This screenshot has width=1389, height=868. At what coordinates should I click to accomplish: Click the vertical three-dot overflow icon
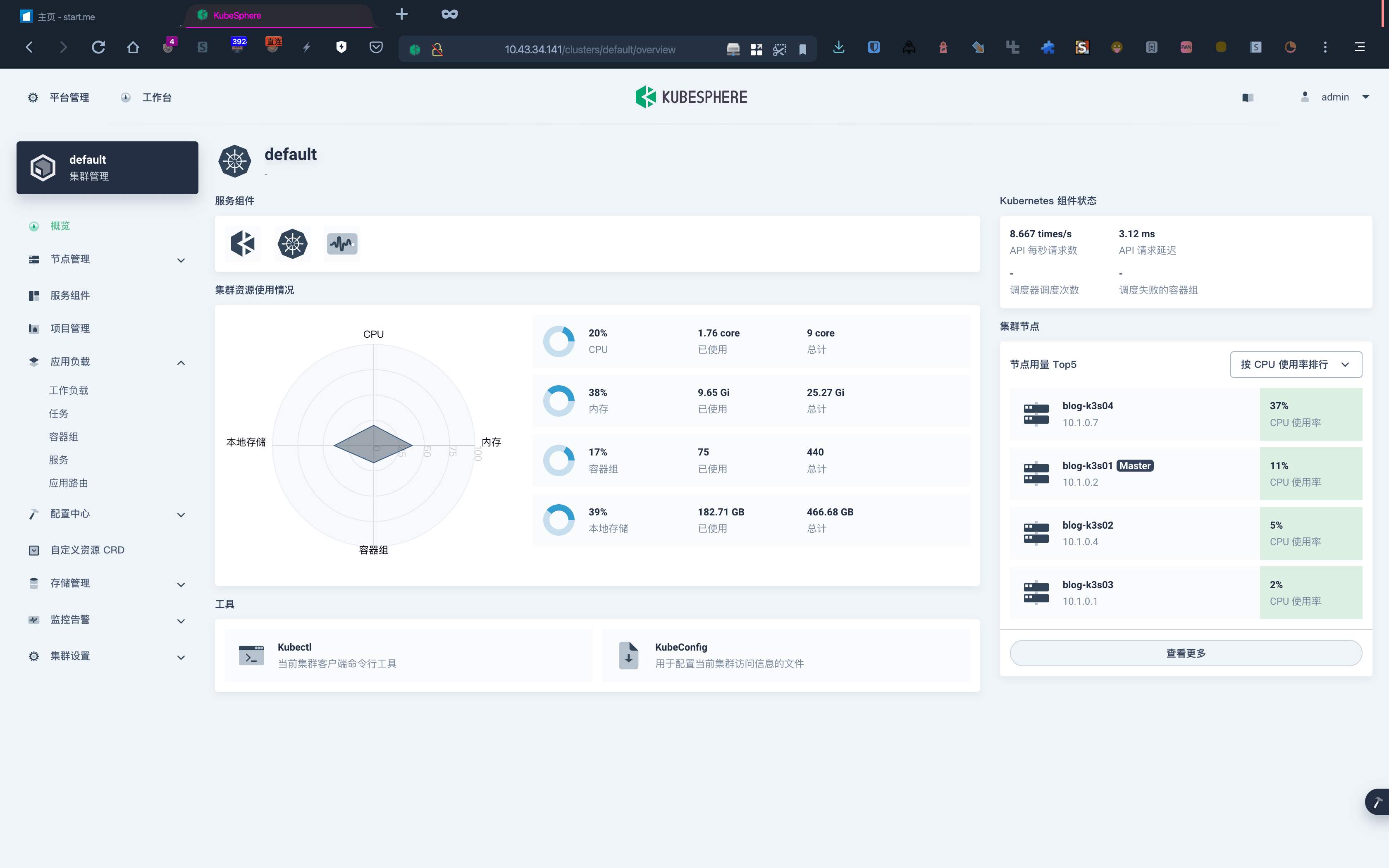pyautogui.click(x=1325, y=47)
